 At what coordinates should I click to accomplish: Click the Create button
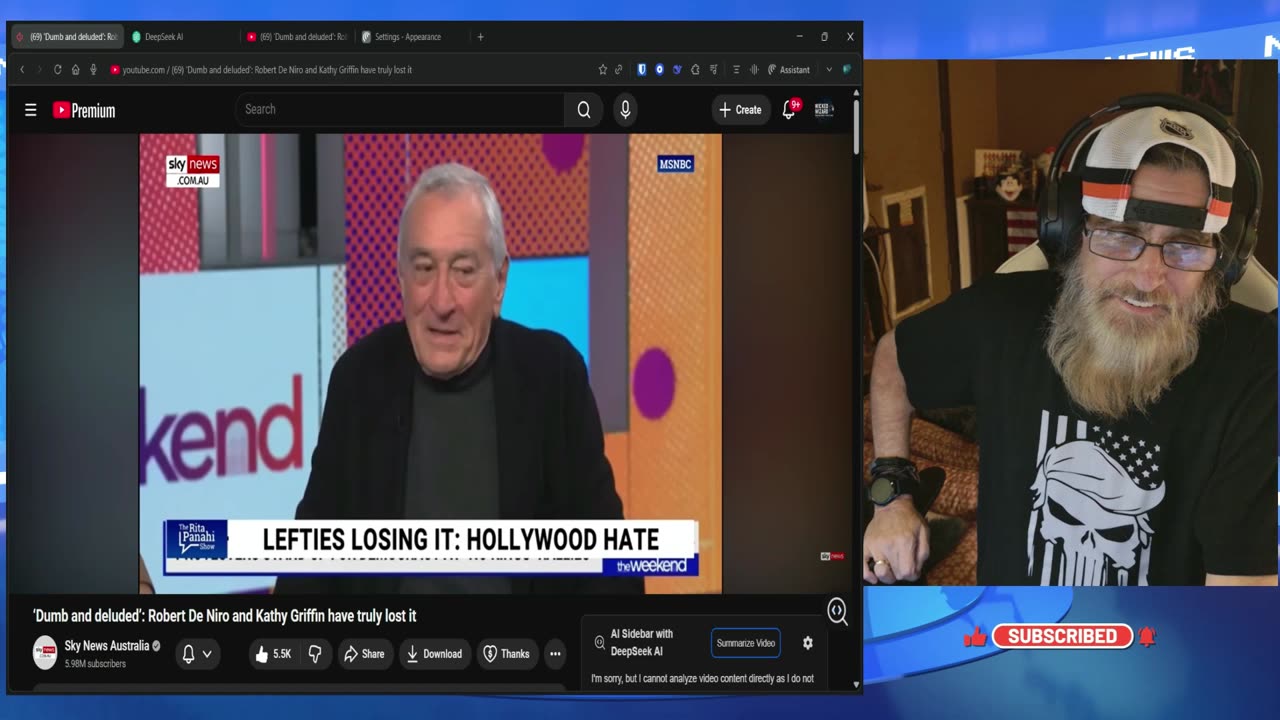pos(740,110)
